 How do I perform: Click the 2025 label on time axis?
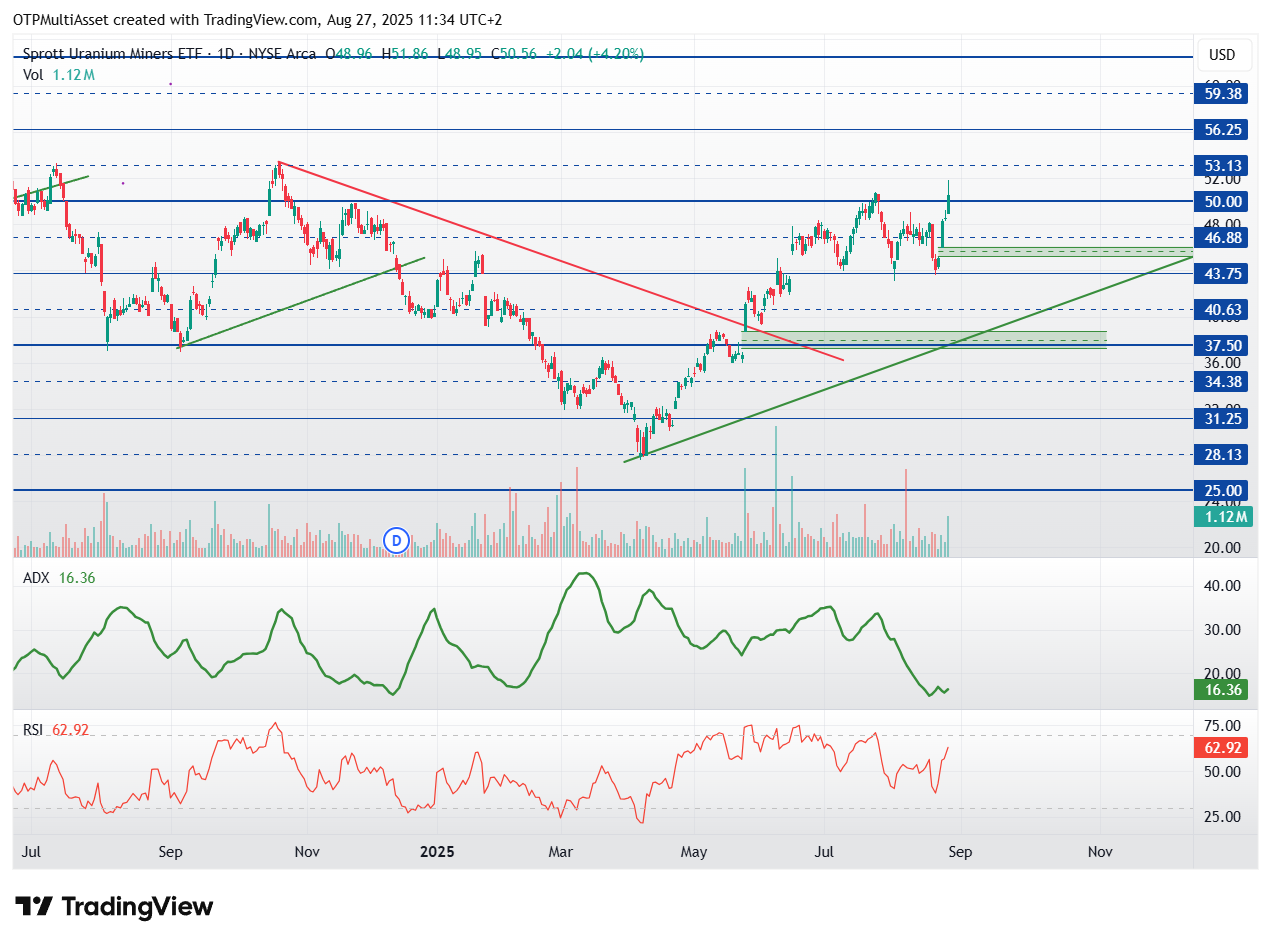tap(437, 852)
